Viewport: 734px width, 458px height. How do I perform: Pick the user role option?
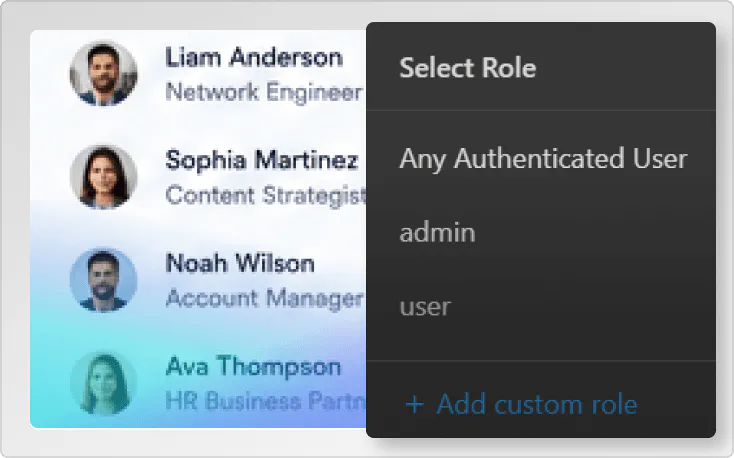(x=425, y=307)
